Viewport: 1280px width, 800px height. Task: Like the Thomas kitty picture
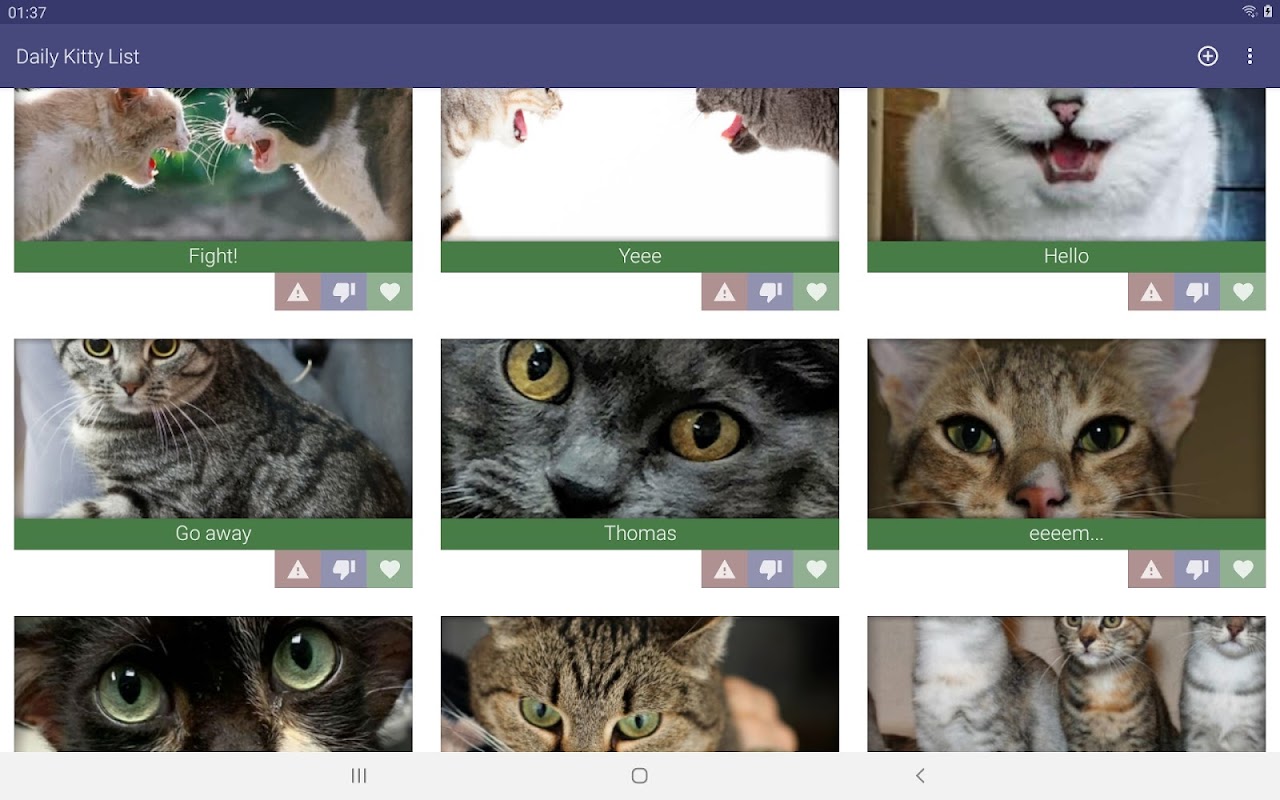pyautogui.click(x=817, y=569)
